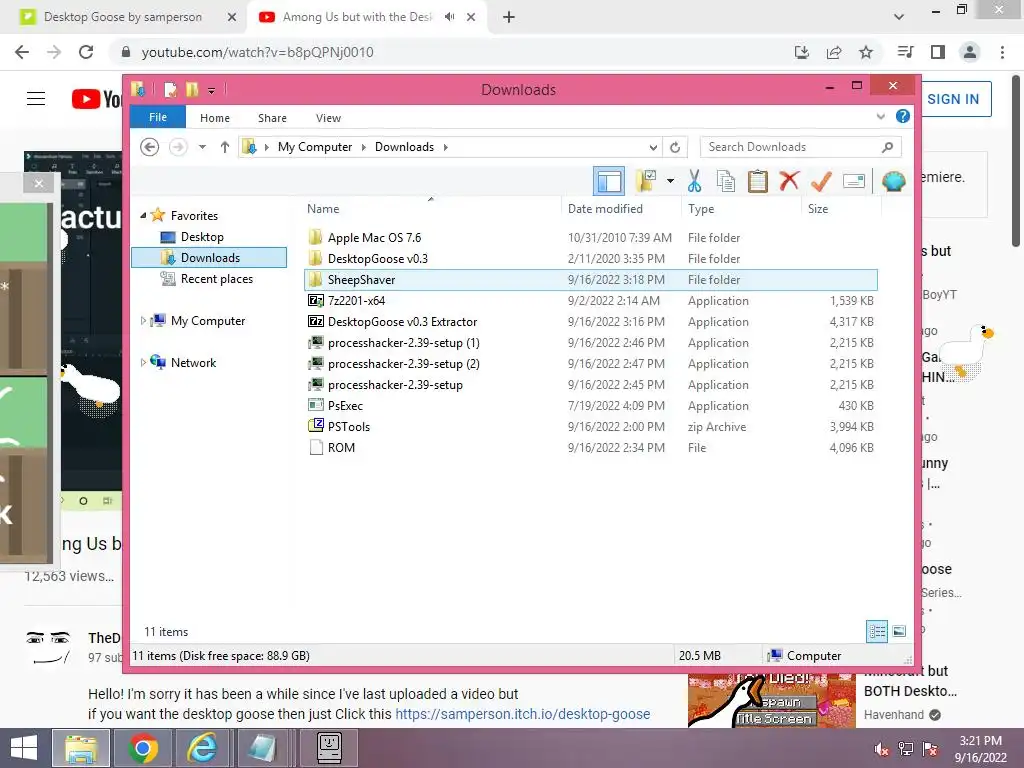Switch to Details view via status bar icon
Image resolution: width=1024 pixels, height=768 pixels.
click(877, 631)
